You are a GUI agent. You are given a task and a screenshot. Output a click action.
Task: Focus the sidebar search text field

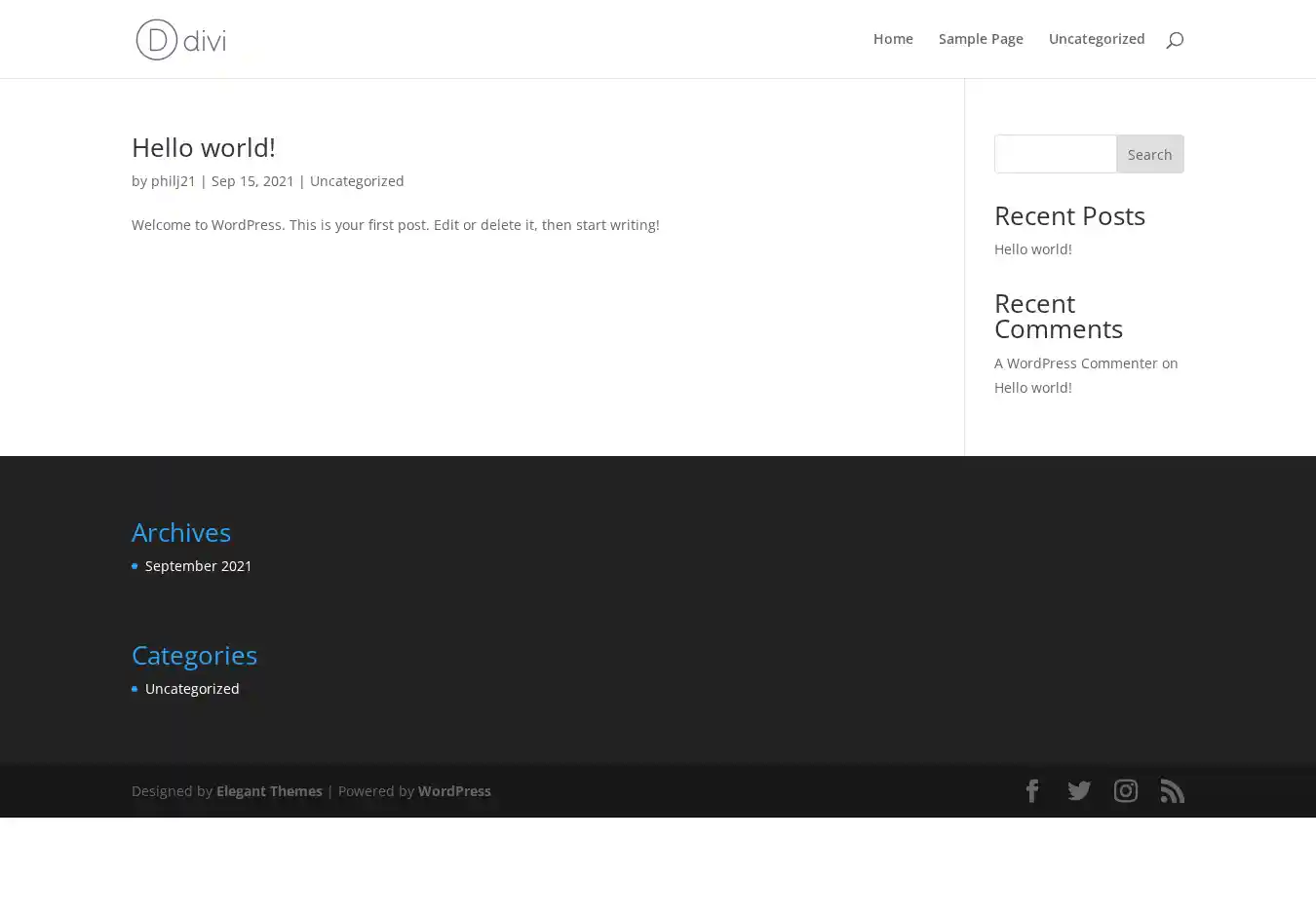pos(1055,154)
